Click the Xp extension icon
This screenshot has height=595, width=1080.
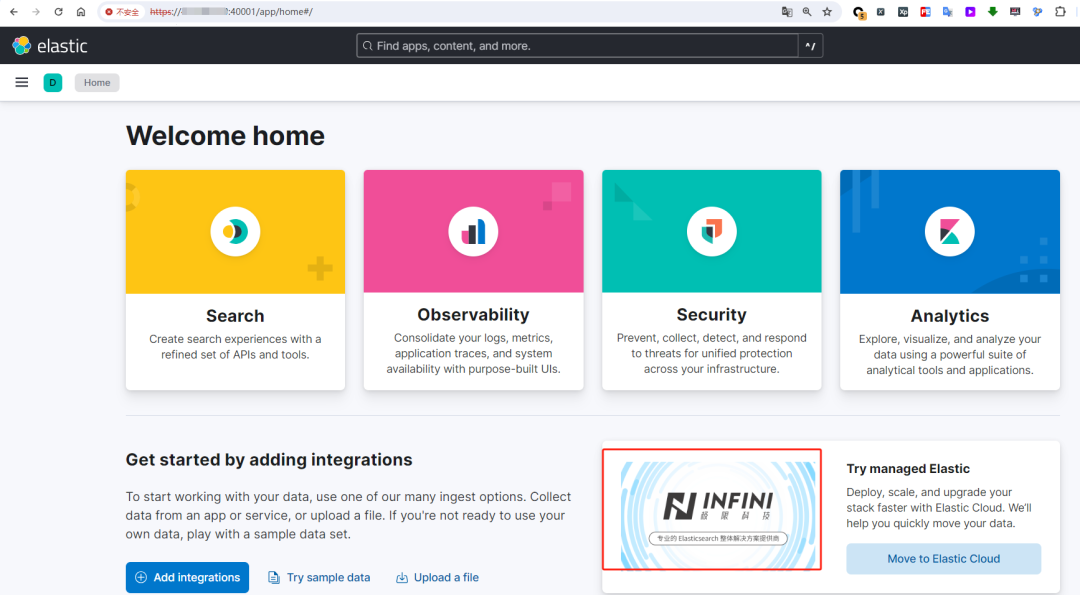tap(903, 12)
